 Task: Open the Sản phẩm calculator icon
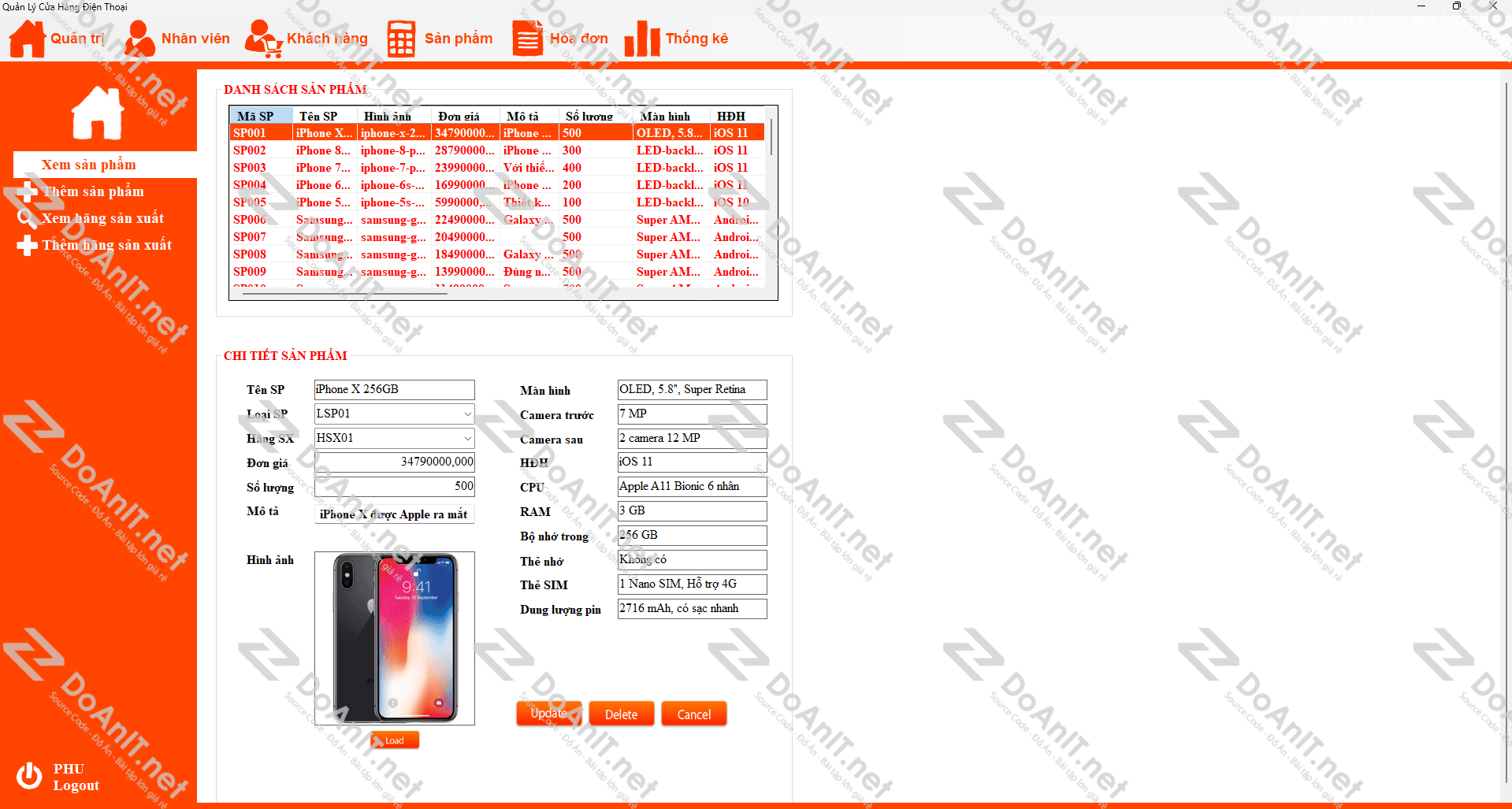point(401,39)
